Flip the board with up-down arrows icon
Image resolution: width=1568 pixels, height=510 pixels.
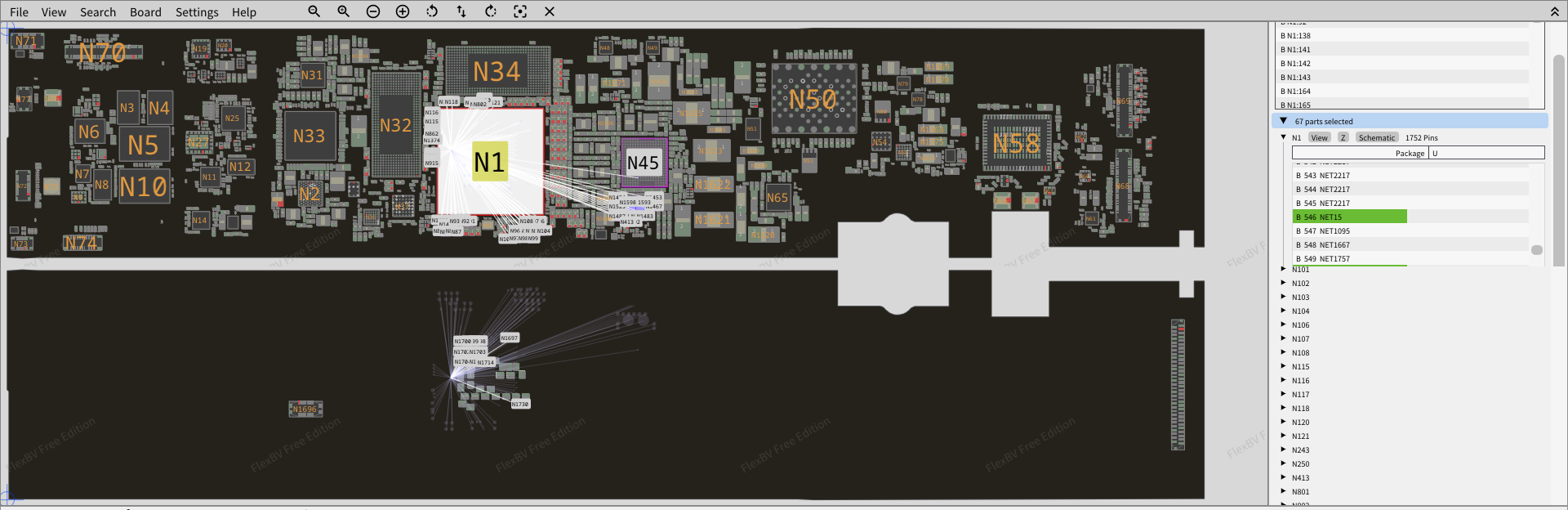click(461, 11)
